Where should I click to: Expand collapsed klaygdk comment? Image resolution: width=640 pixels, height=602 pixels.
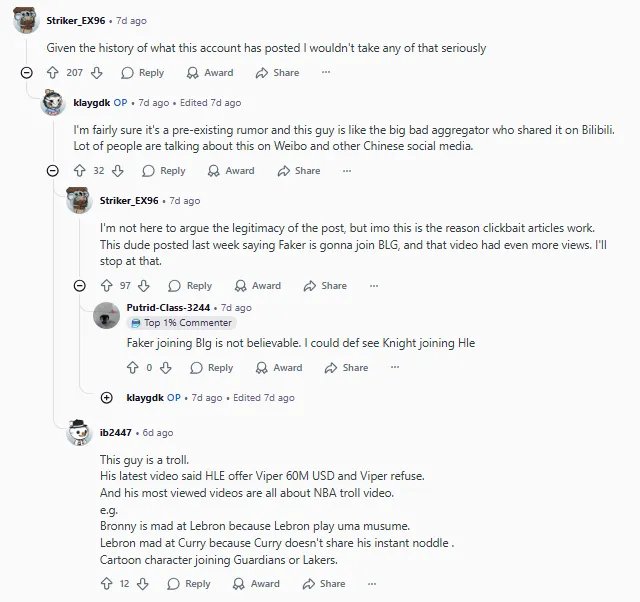pos(107,398)
